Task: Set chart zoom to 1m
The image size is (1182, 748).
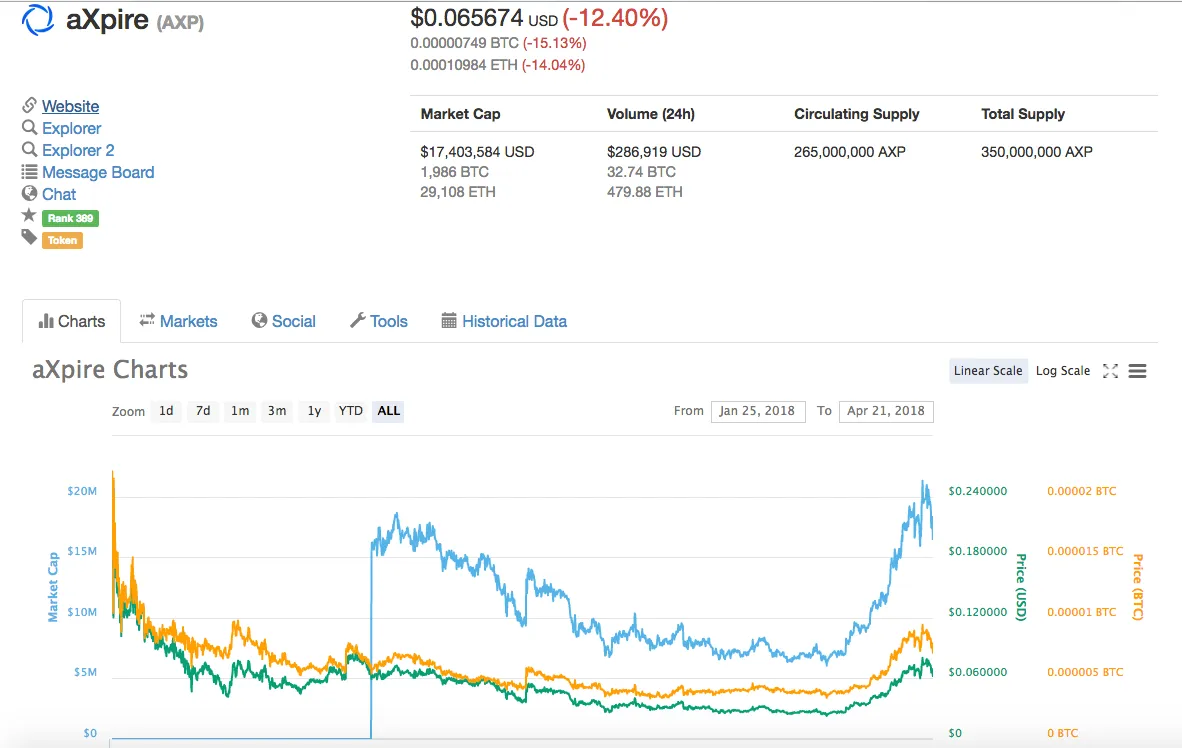Action: 240,411
